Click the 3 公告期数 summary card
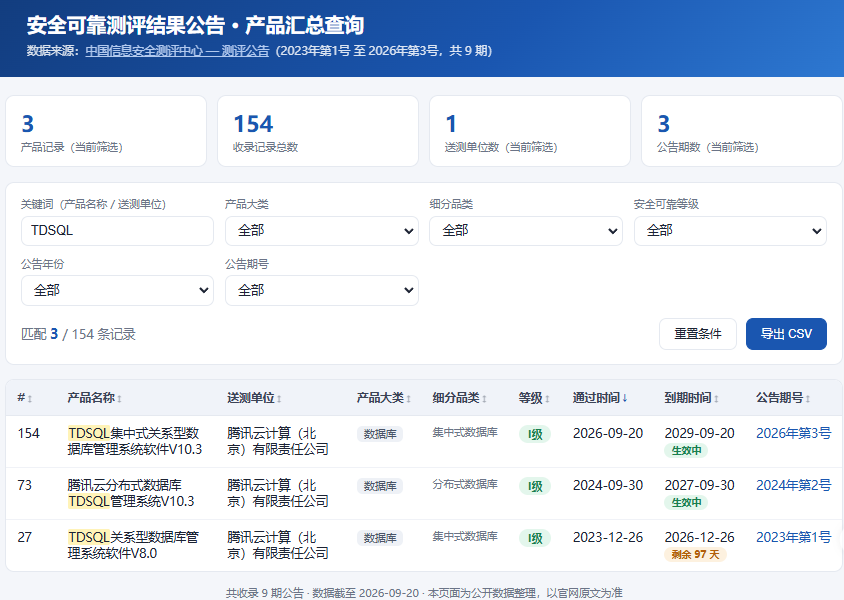The height and width of the screenshot is (600, 844). click(742, 131)
